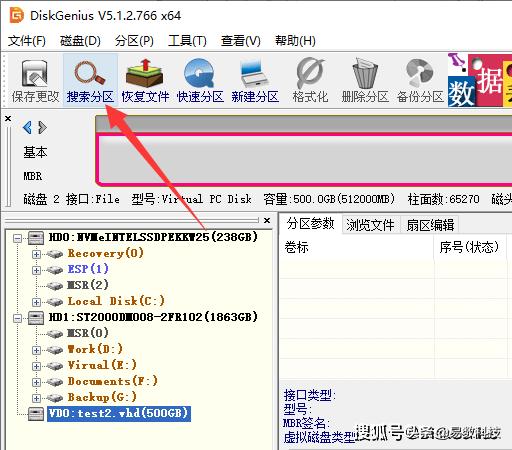Select the Local Disk(C:) label
The image size is (512, 450).
(x=116, y=301)
